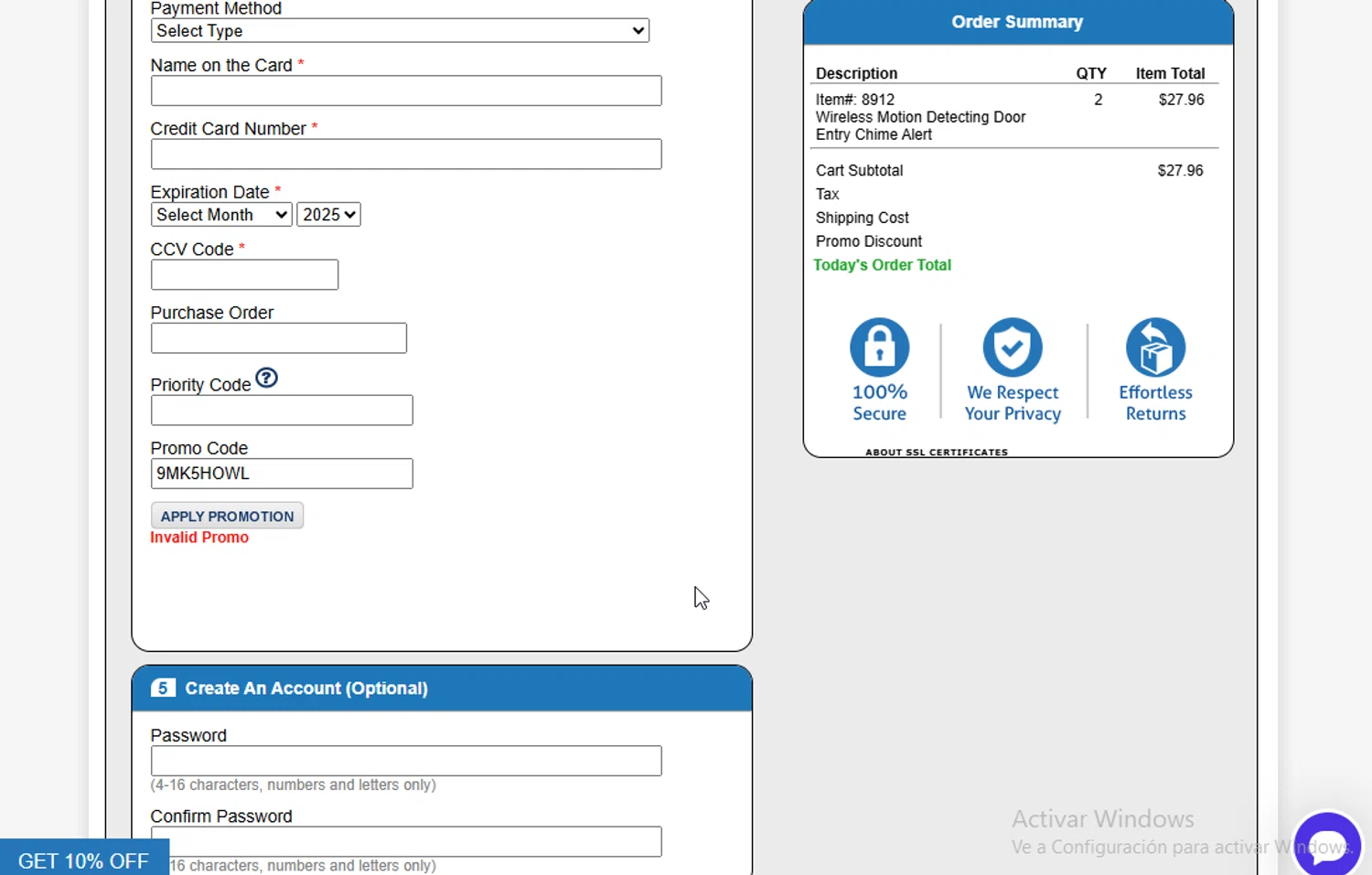Screen dimensions: 1372x875
Task: Click the Description column header
Action: coord(856,73)
